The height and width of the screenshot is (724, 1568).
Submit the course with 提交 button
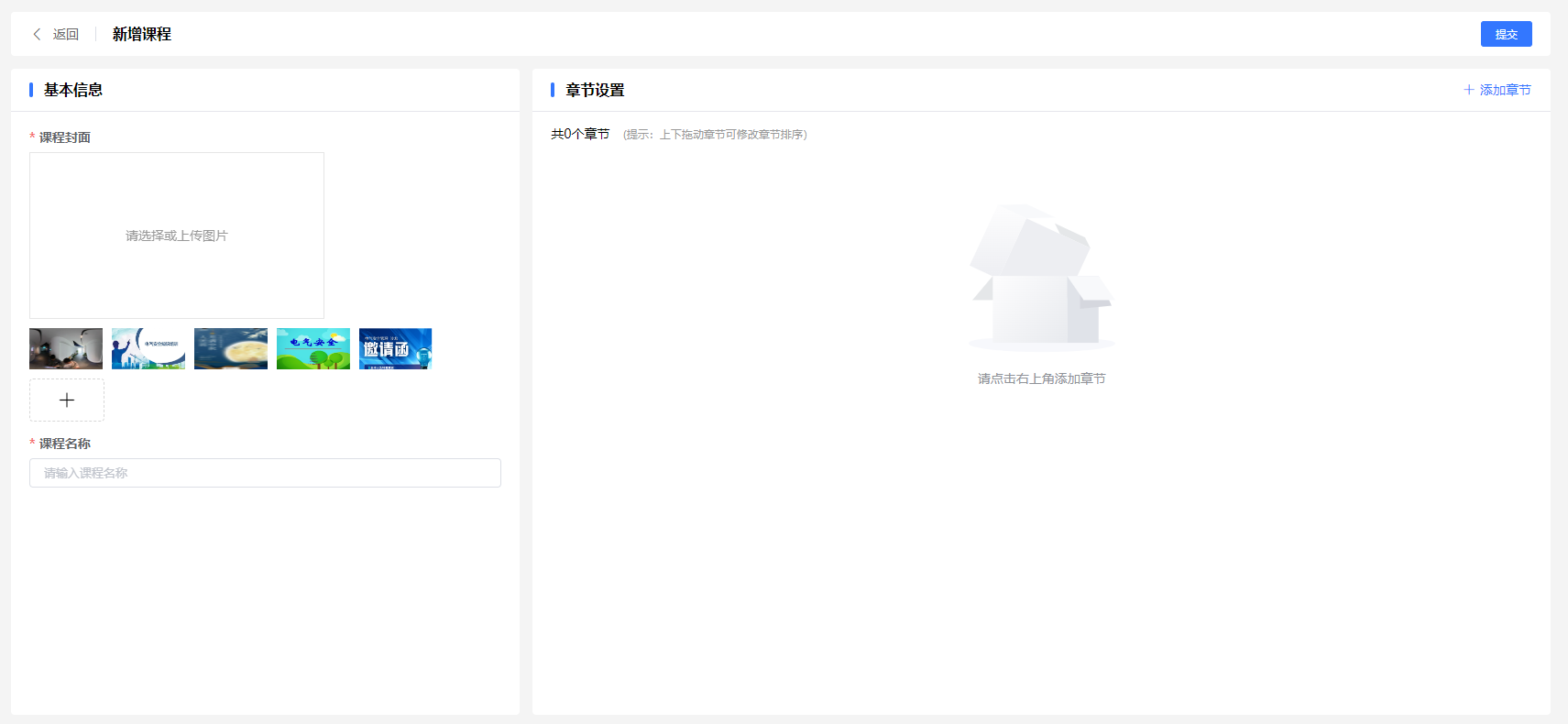coord(1506,34)
